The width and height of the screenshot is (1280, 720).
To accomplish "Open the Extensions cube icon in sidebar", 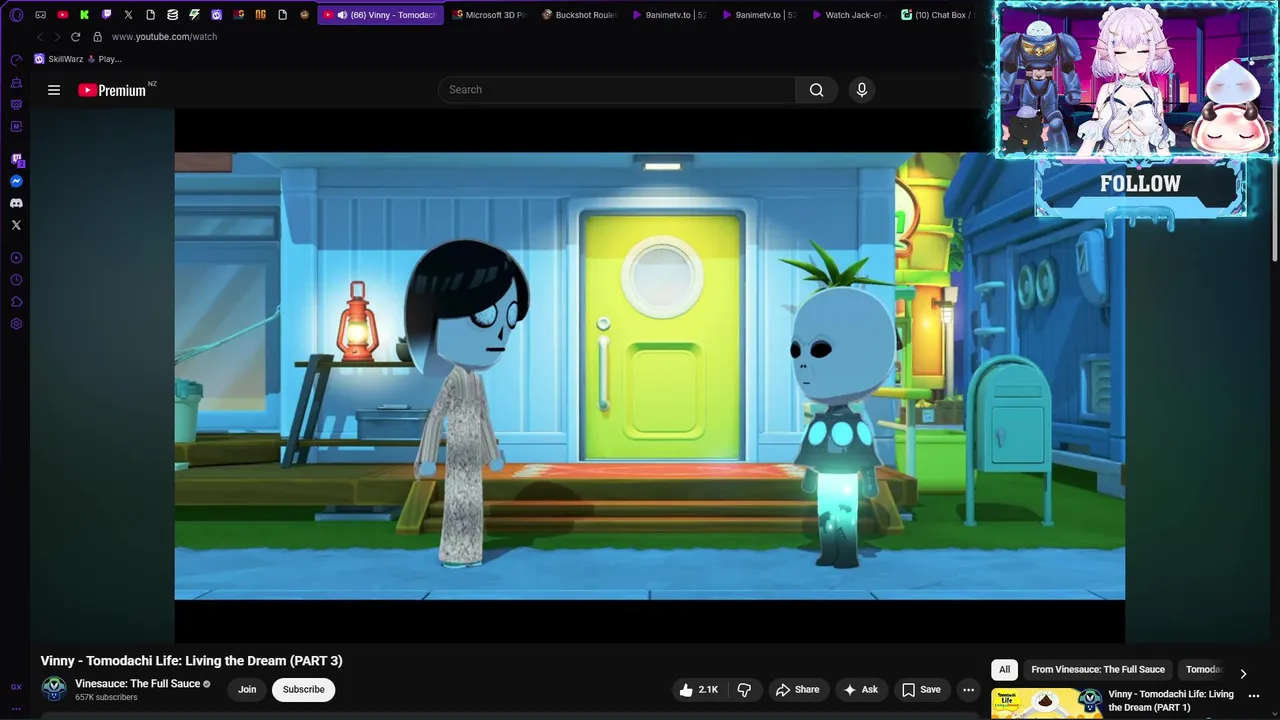I will coord(16,302).
